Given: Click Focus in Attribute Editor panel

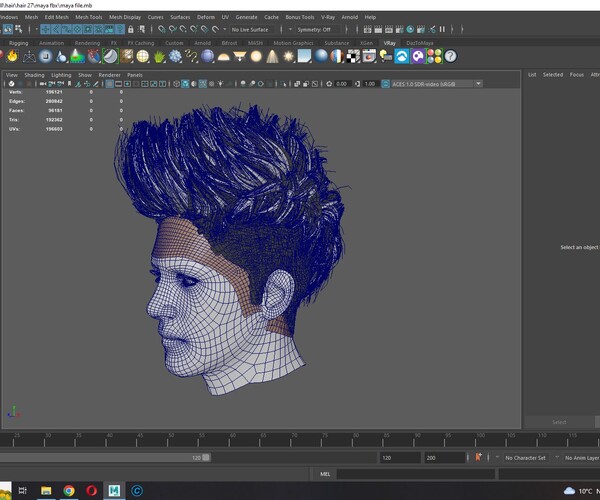Looking at the screenshot, I should coord(577,75).
